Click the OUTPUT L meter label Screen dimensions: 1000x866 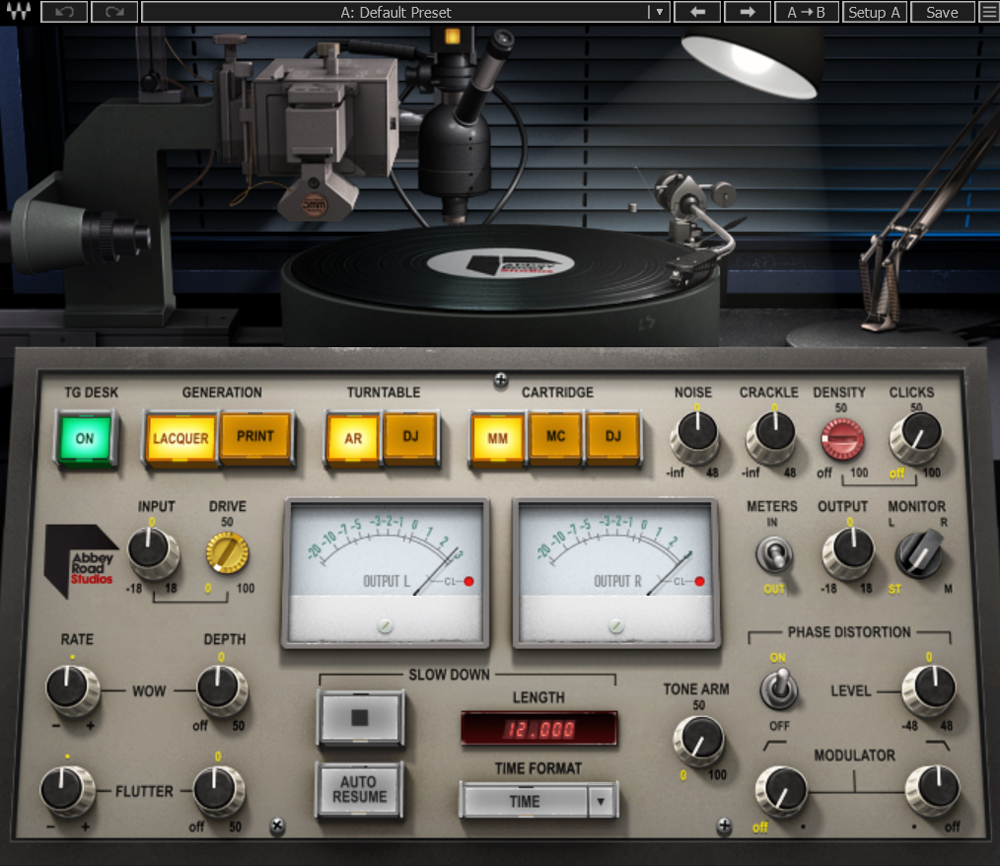[386, 581]
